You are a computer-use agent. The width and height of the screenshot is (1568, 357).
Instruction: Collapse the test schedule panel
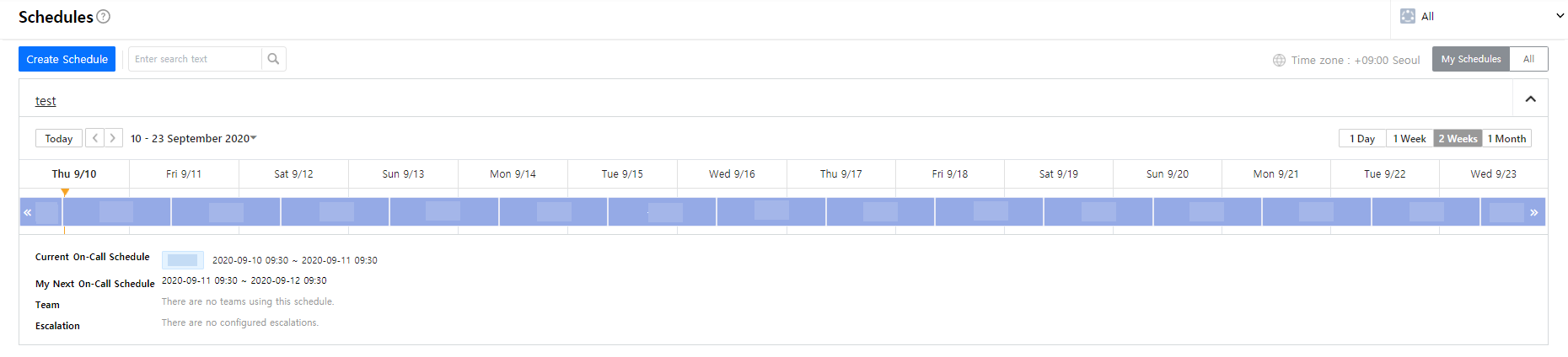click(x=1530, y=99)
